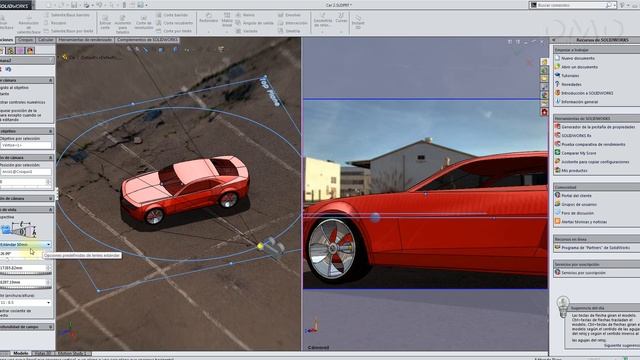Click the Save icon in the quick access bar
Viewport: 640px width, 360px height.
click(x=73, y=5)
